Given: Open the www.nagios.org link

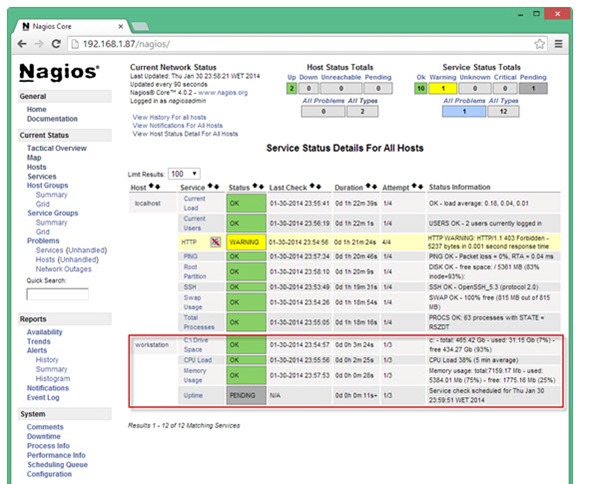Looking at the screenshot, I should tap(223, 93).
